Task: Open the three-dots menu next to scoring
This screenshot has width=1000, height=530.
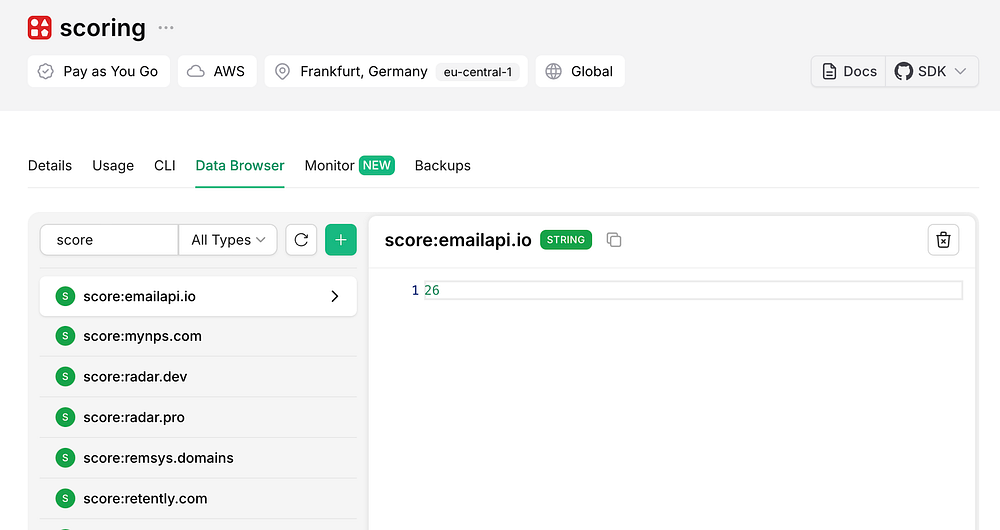Action: coord(166,28)
